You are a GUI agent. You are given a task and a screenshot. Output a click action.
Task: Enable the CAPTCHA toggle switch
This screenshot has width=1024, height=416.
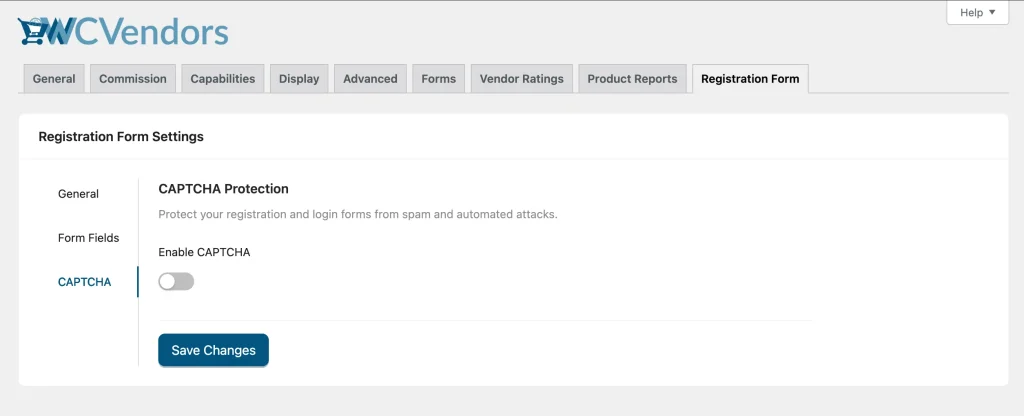click(x=176, y=282)
